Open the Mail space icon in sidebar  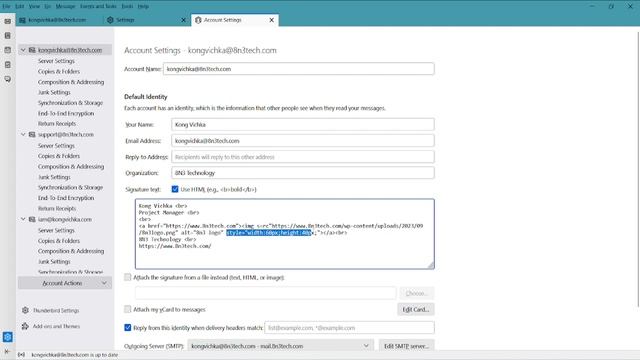point(8,21)
